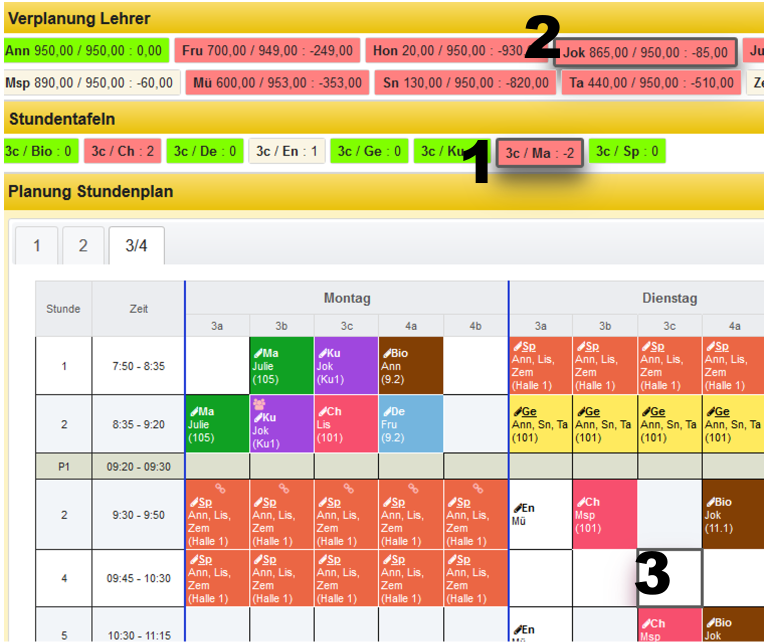Click pencil icon on Monday 3b Ma lesson
Screen dimensions: 767x642
258,353
